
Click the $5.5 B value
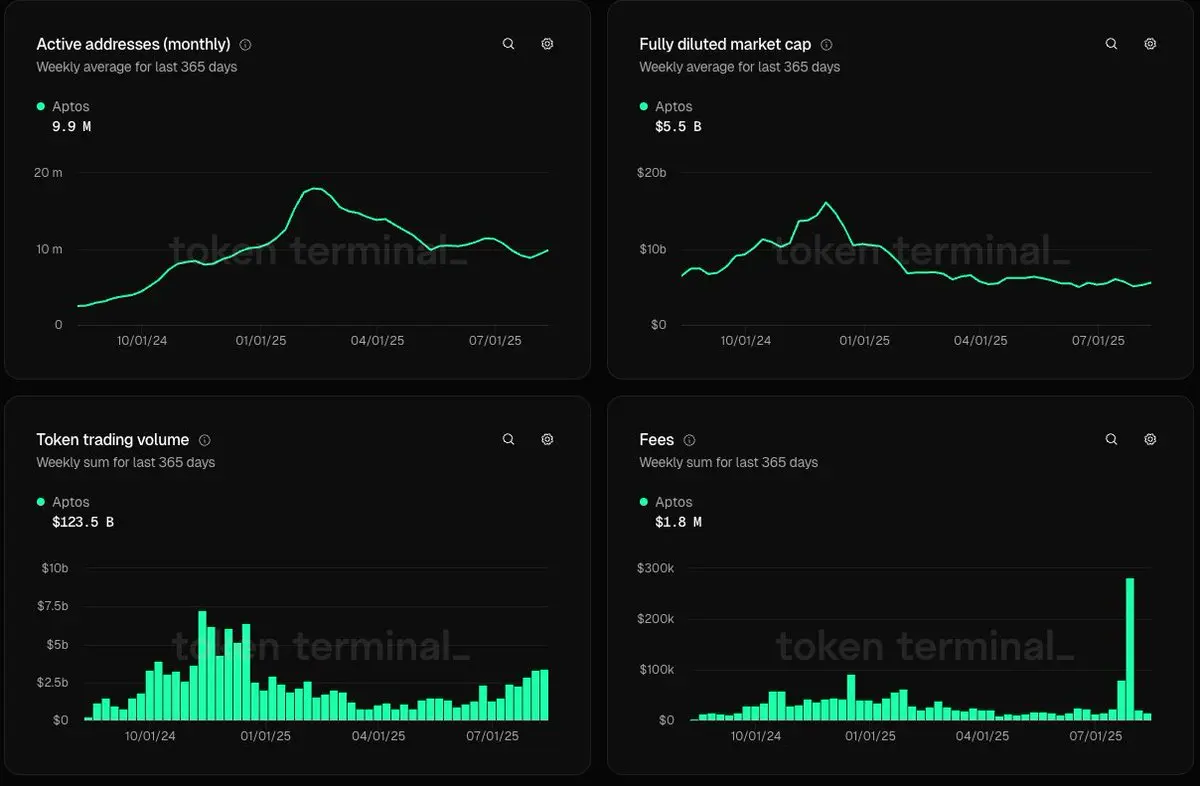(x=678, y=127)
